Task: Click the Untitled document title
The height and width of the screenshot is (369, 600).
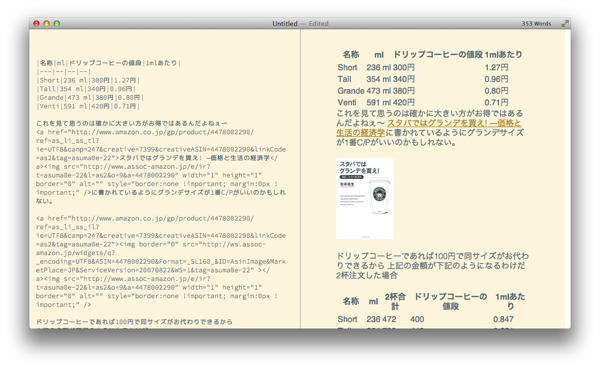Action: pyautogui.click(x=285, y=24)
